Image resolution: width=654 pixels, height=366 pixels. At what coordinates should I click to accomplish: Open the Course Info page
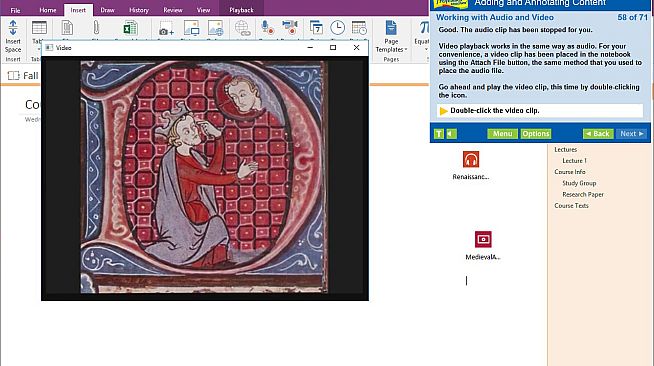[570, 172]
